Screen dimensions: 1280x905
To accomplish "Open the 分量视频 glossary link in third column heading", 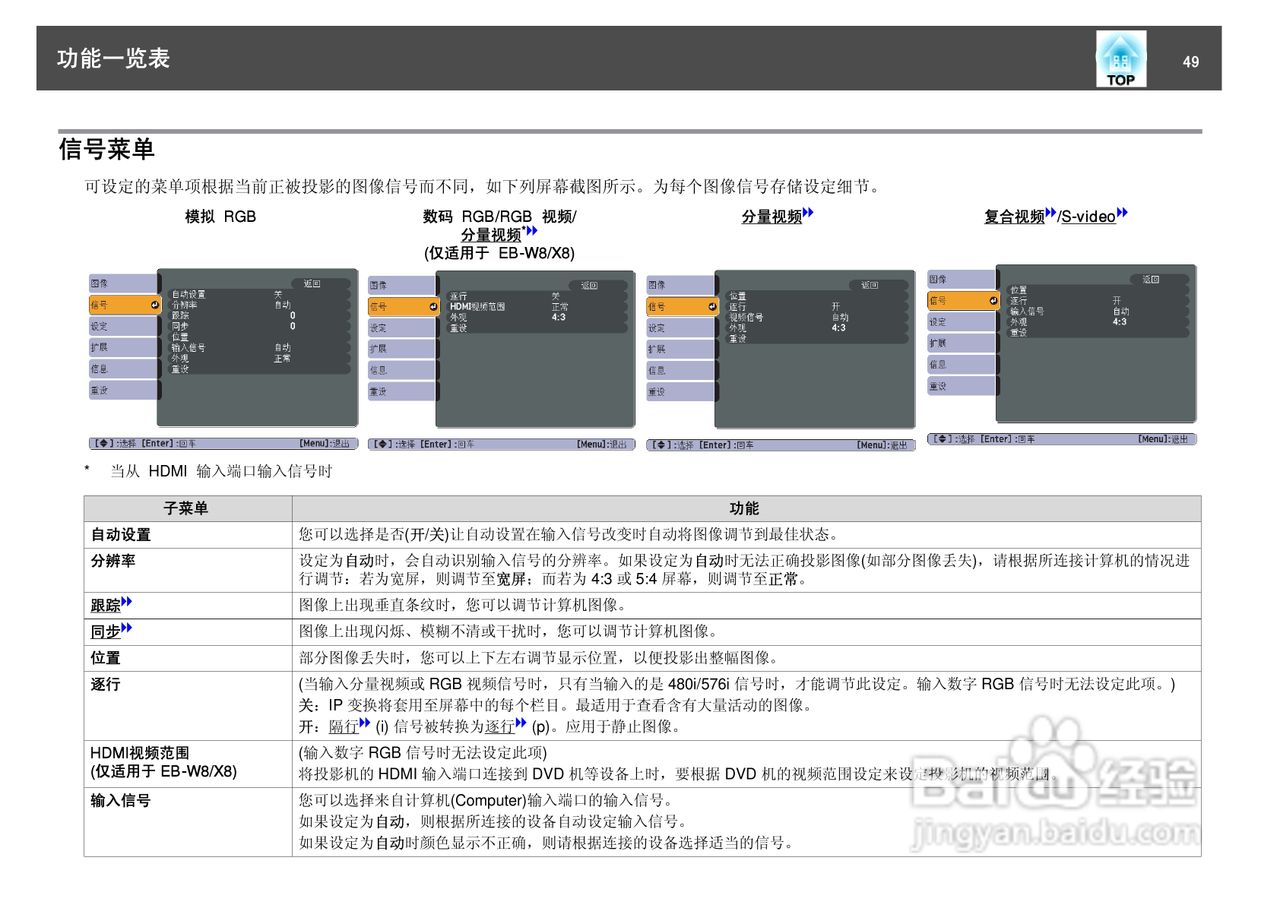I will 778,216.
